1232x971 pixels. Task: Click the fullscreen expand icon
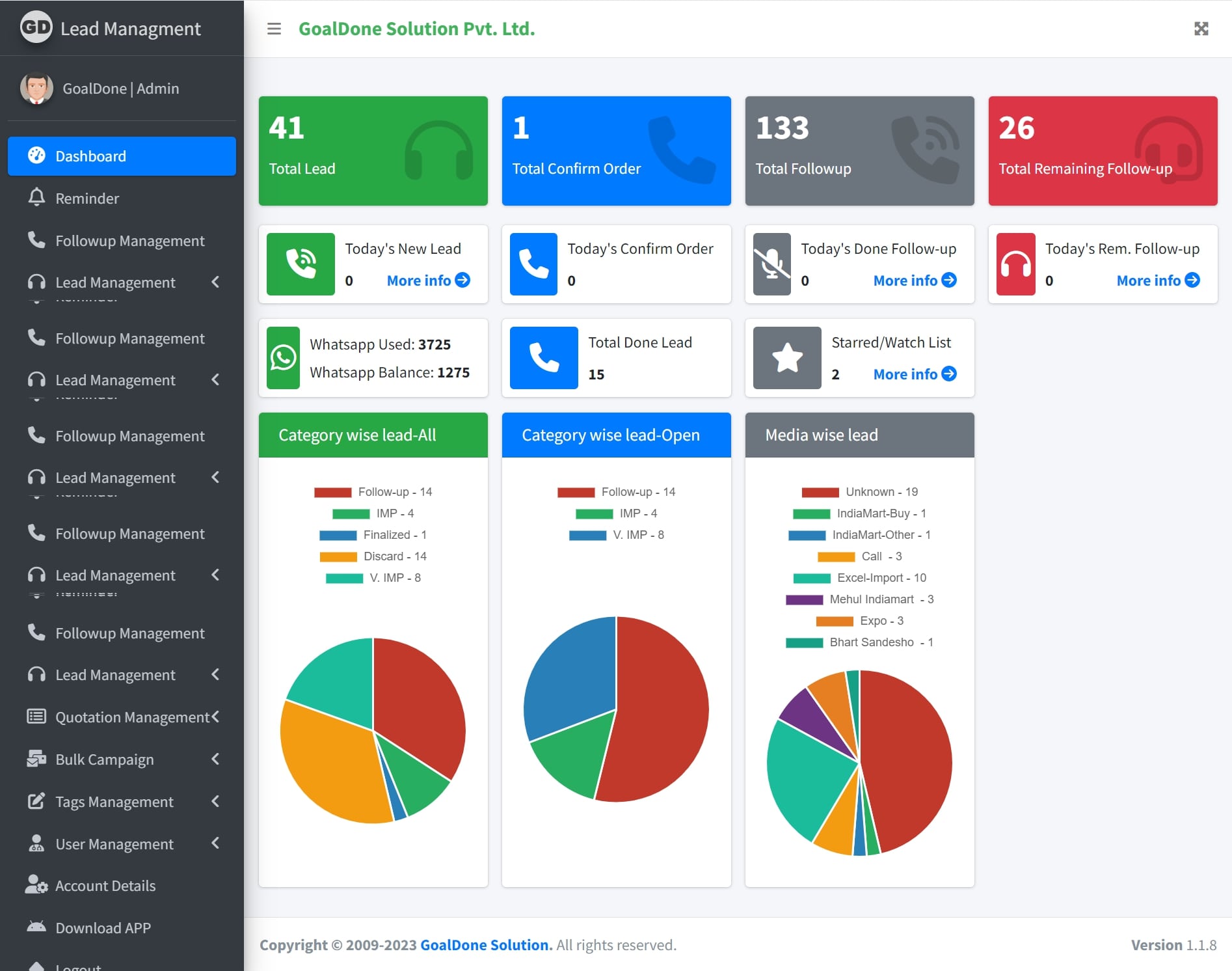click(1201, 29)
